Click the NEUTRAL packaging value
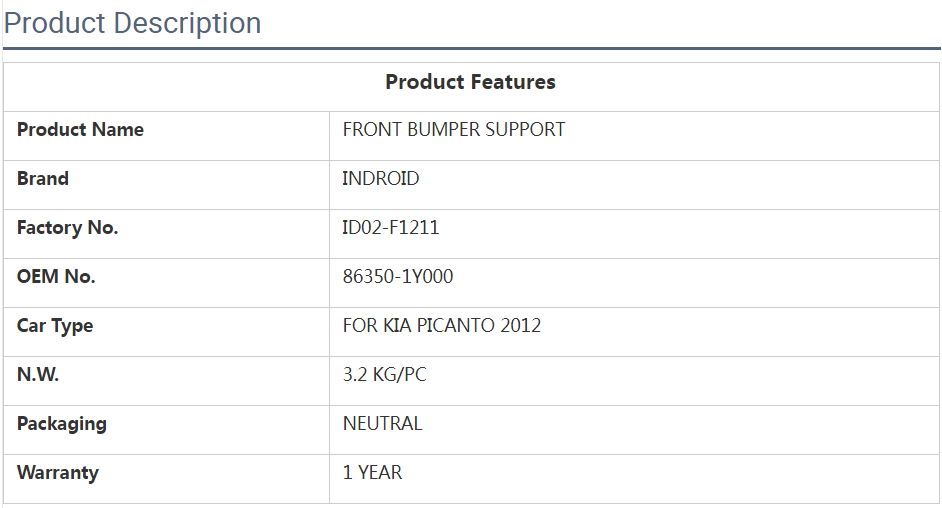Screen dimensions: 942x508 point(382,424)
